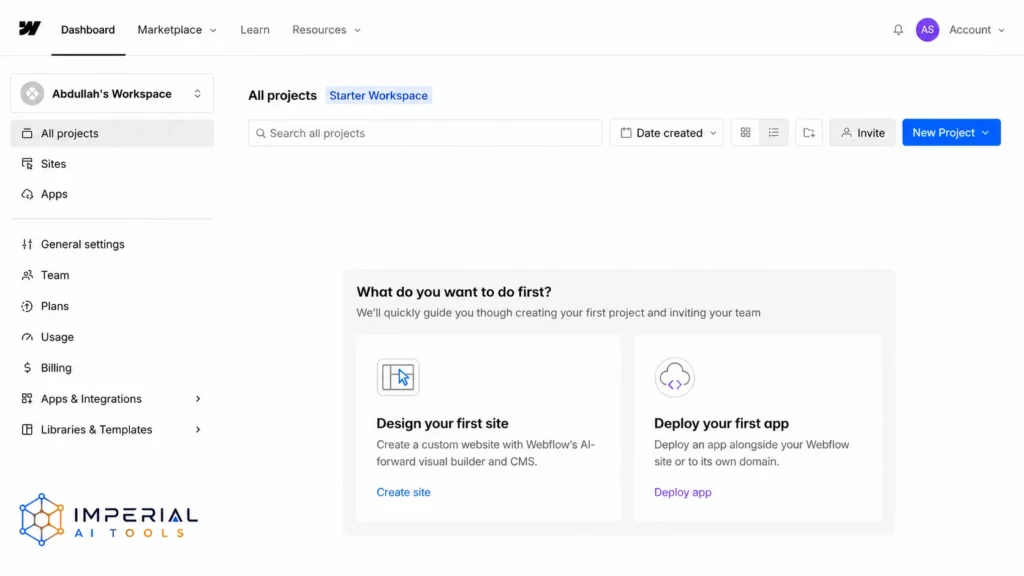Click the search magnifier icon
This screenshot has height=576, width=1024.
click(x=261, y=133)
